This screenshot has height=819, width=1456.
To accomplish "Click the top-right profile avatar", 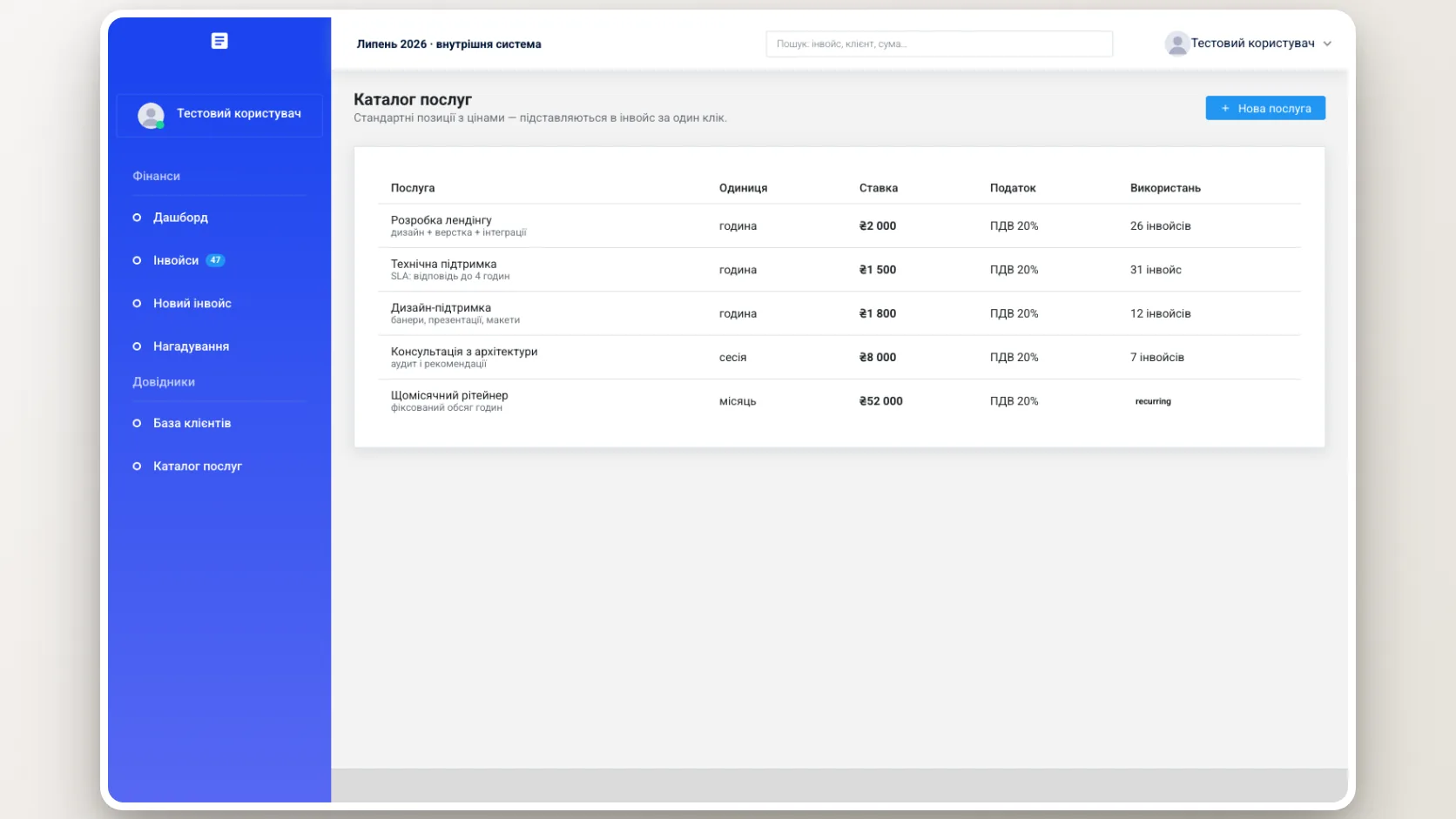I will 1176,44.
